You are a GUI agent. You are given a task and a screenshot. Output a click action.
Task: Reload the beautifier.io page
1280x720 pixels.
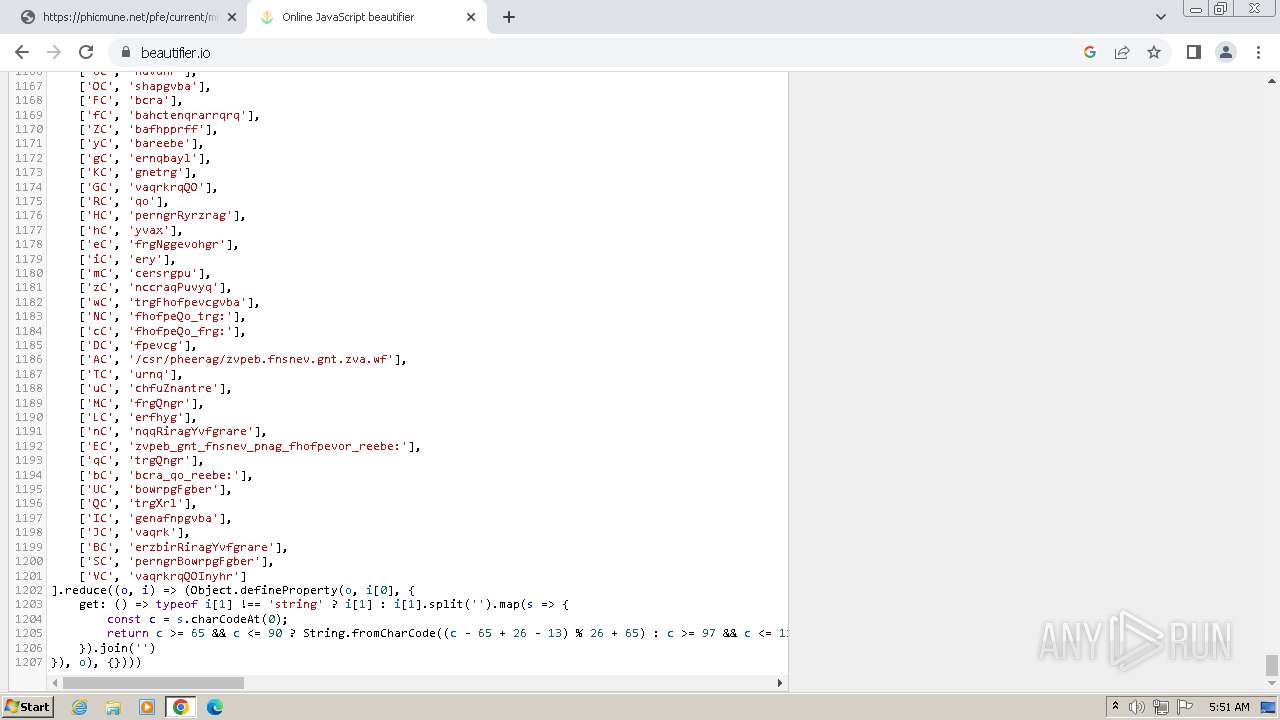86,52
